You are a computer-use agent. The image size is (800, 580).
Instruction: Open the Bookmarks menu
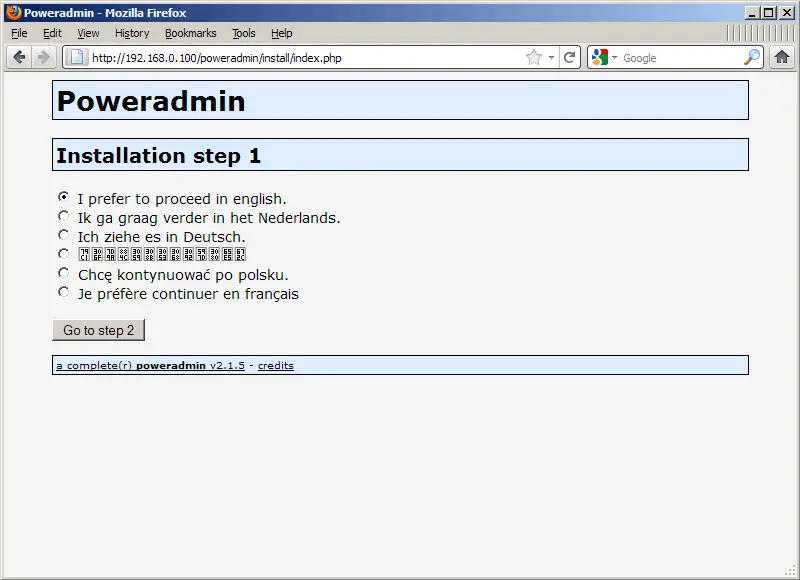[190, 33]
